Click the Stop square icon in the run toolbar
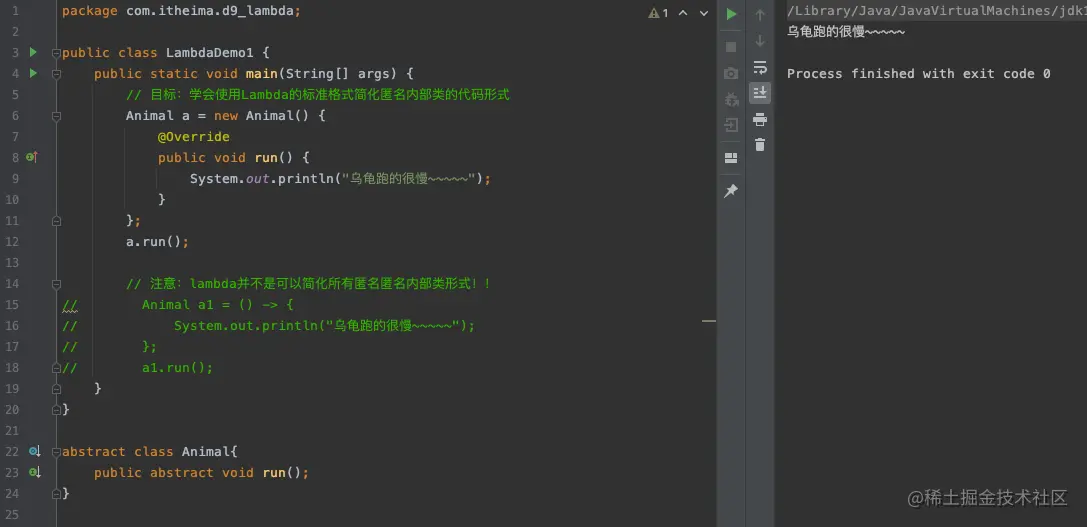1087x527 pixels. (x=731, y=46)
